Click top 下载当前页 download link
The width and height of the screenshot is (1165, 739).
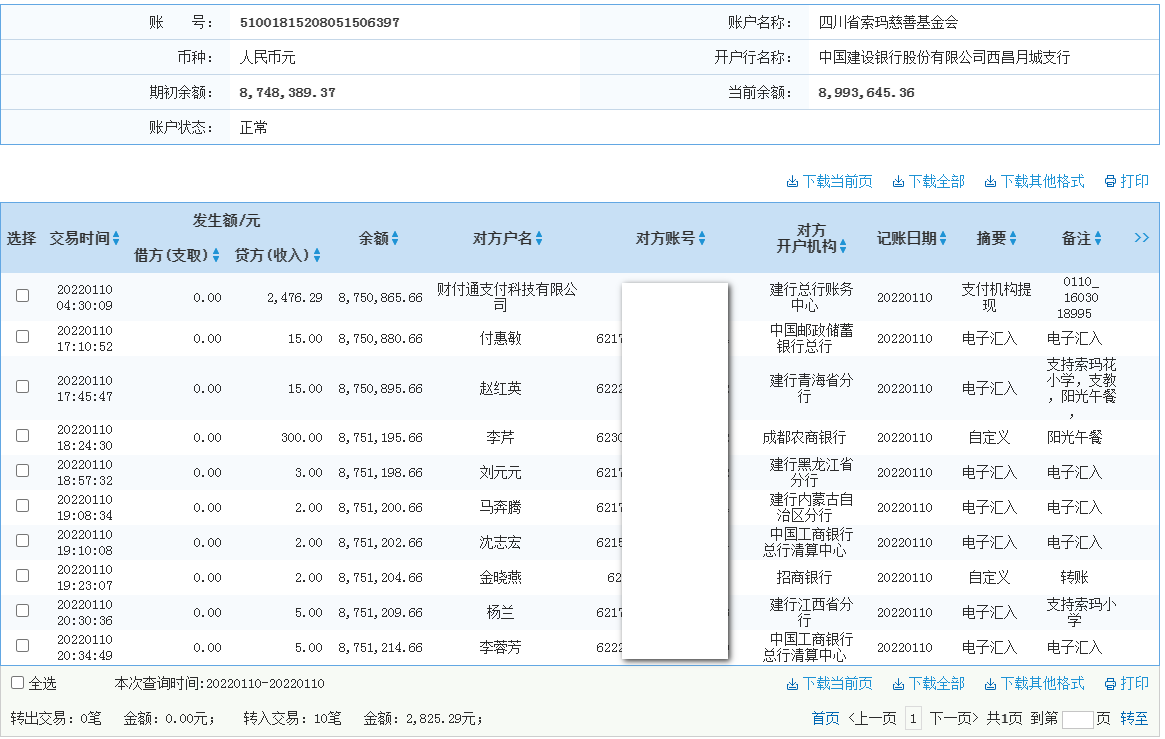point(829,182)
